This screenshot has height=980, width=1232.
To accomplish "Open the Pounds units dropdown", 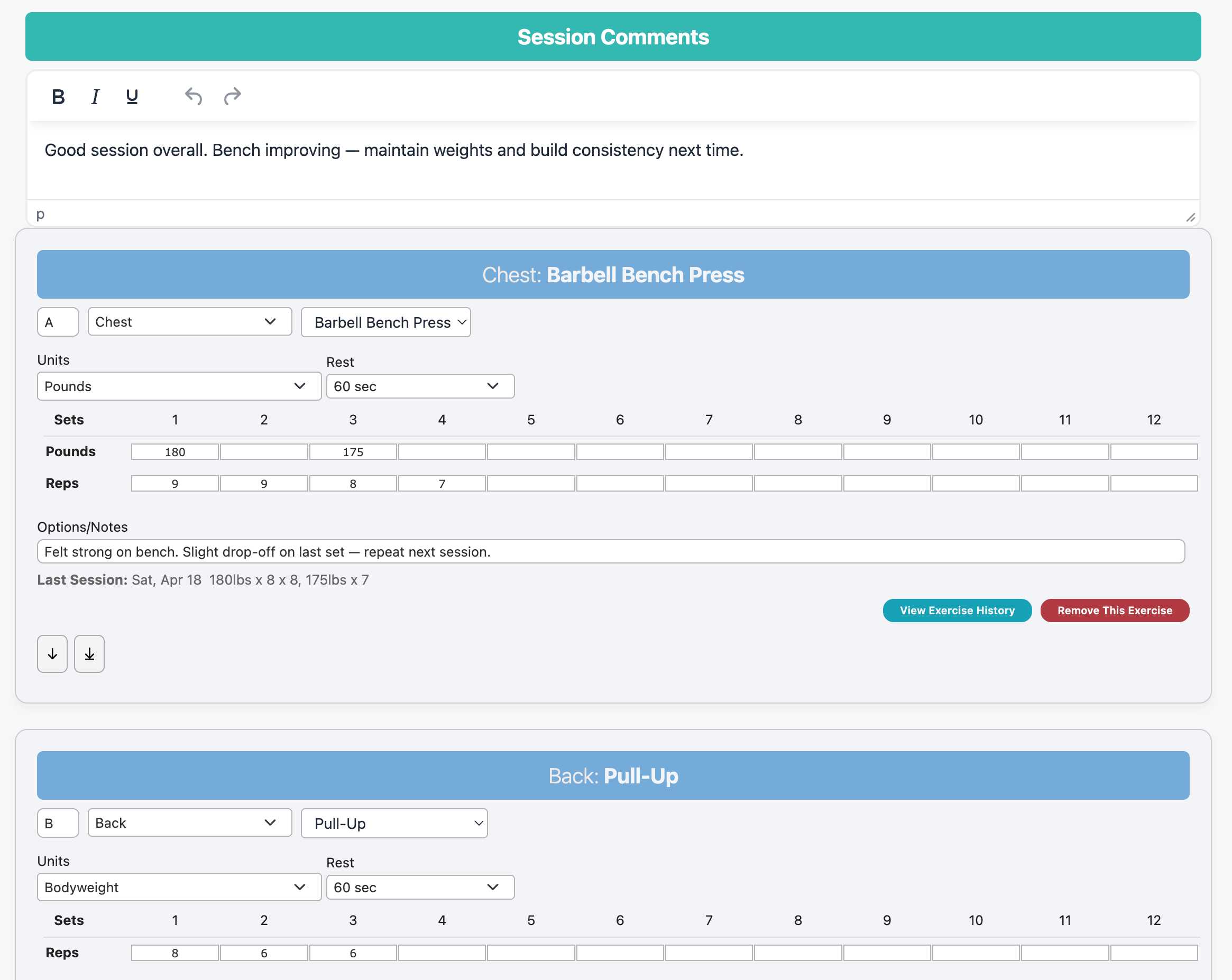I will coord(179,386).
